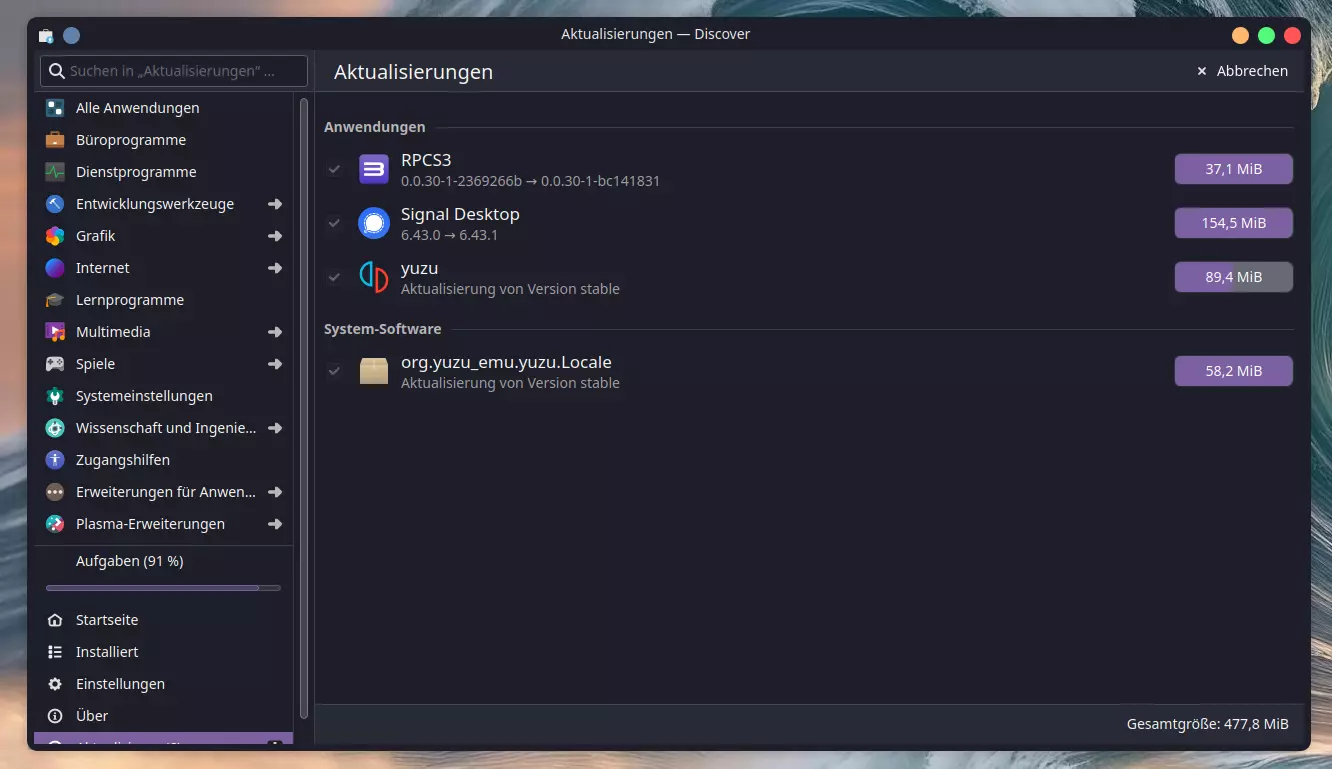This screenshot has width=1332, height=769.
Task: Expand Grafik subcategories arrow
Action: (x=275, y=236)
